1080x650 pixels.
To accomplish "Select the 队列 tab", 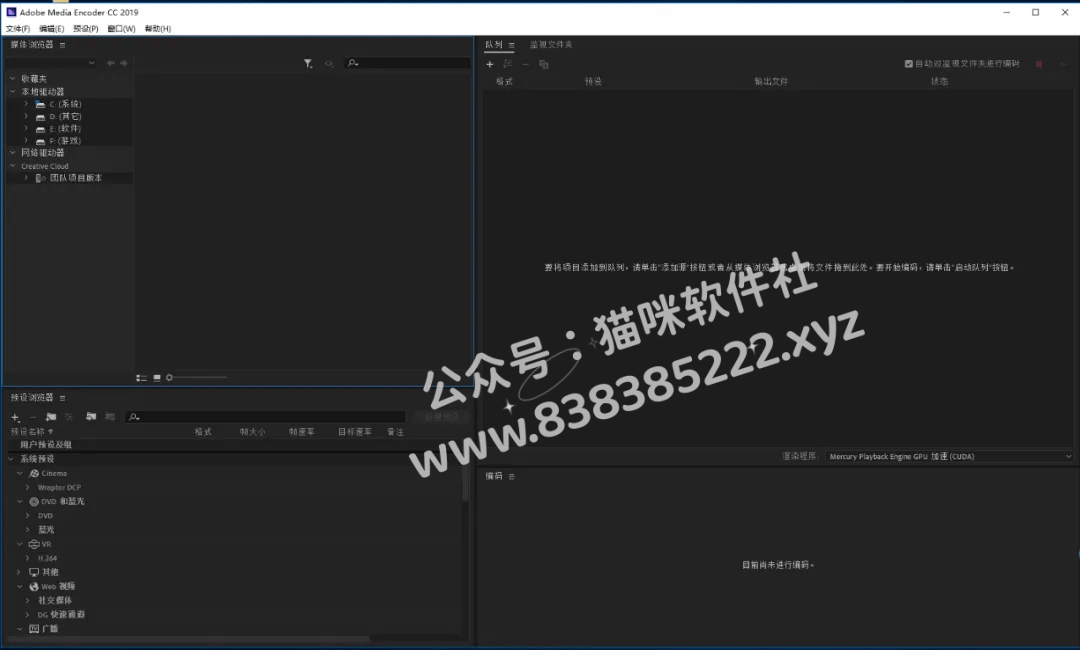I will point(494,45).
